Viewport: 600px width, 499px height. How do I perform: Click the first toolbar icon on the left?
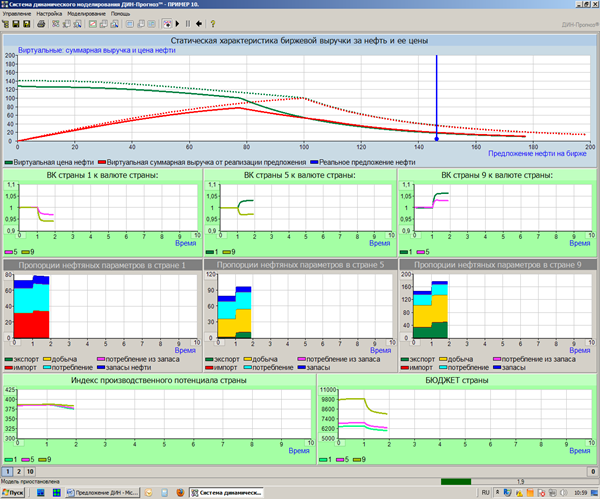click(7, 23)
